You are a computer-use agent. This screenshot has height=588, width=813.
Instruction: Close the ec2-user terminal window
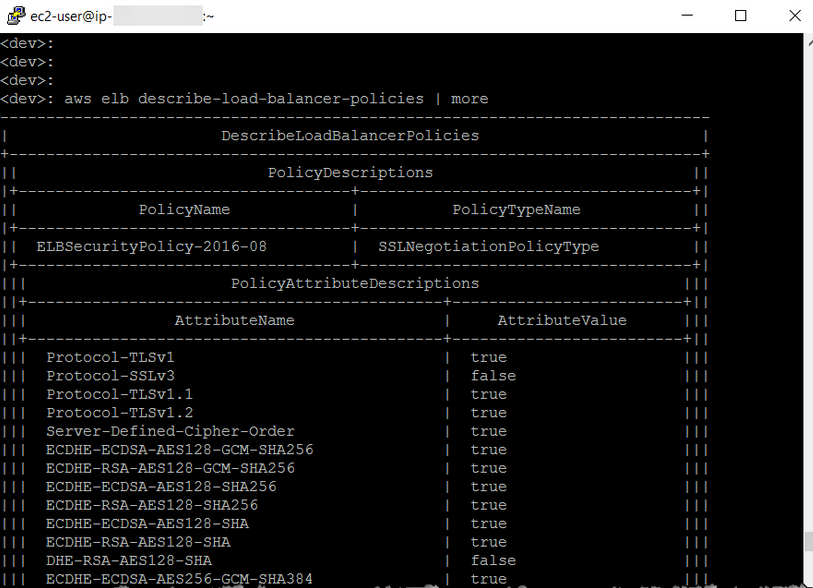click(794, 16)
